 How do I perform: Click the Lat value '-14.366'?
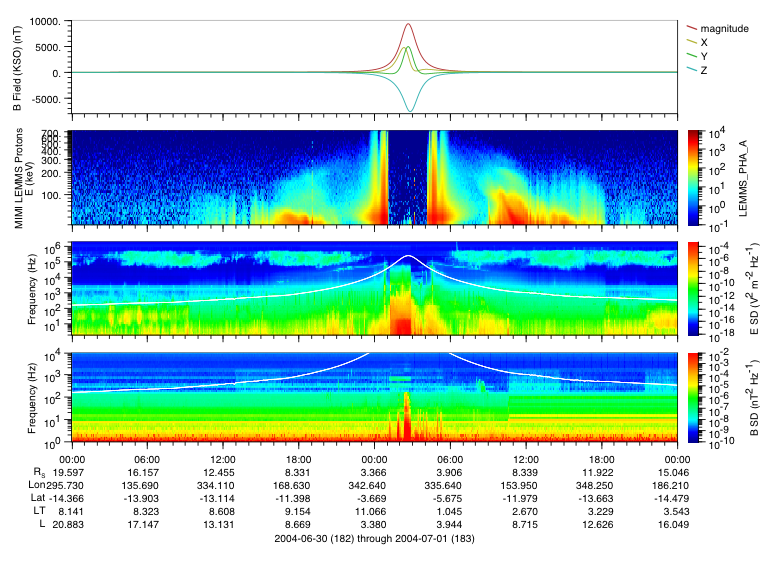click(x=67, y=498)
